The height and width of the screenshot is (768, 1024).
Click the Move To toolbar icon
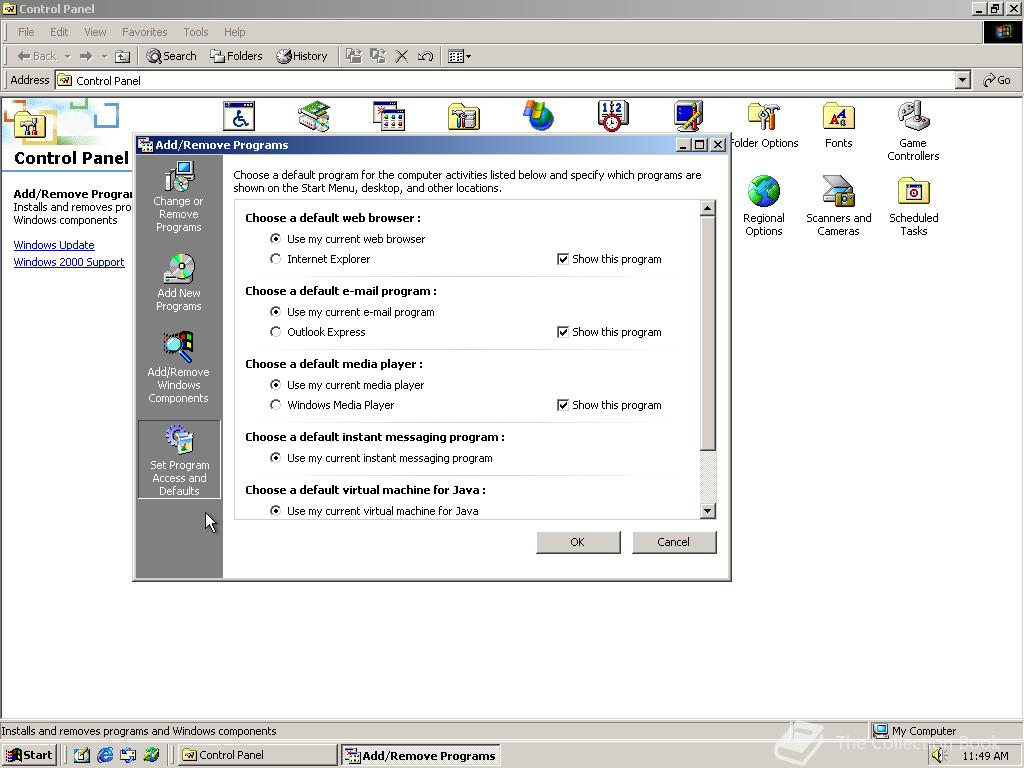tap(353, 56)
